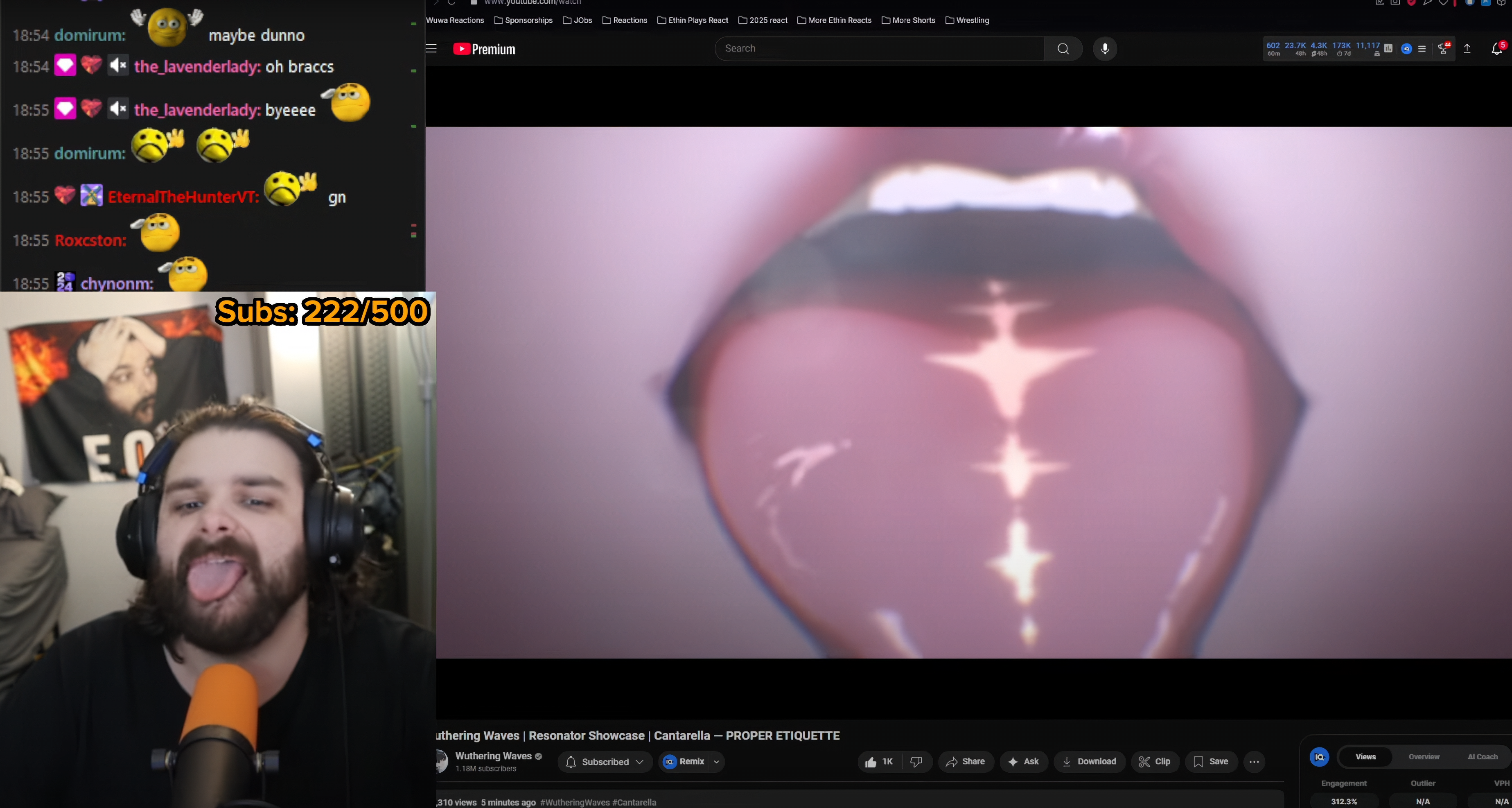Screen dimensions: 1512x808
Task: Open the Reactions bookmark folder
Action: click(625, 20)
